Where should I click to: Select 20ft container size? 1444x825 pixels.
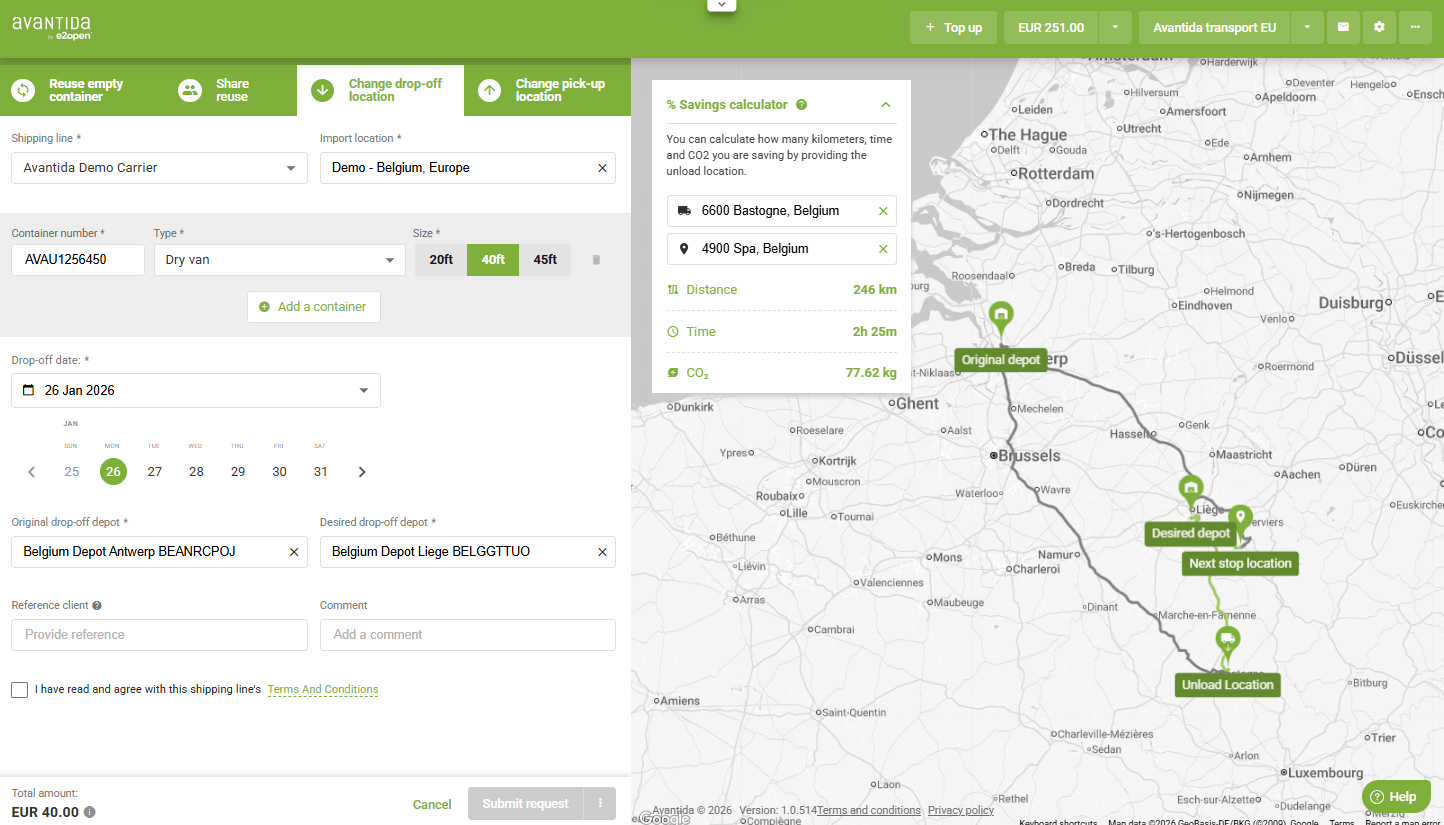tap(441, 260)
